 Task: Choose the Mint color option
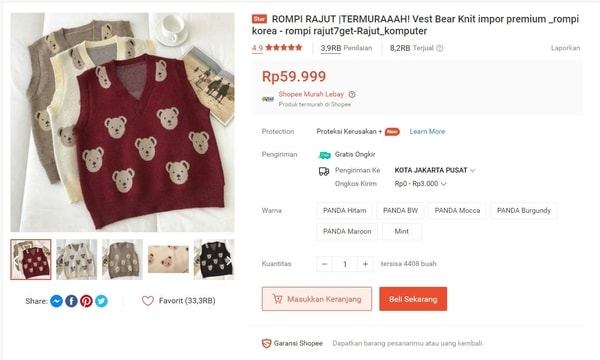pyautogui.click(x=401, y=231)
